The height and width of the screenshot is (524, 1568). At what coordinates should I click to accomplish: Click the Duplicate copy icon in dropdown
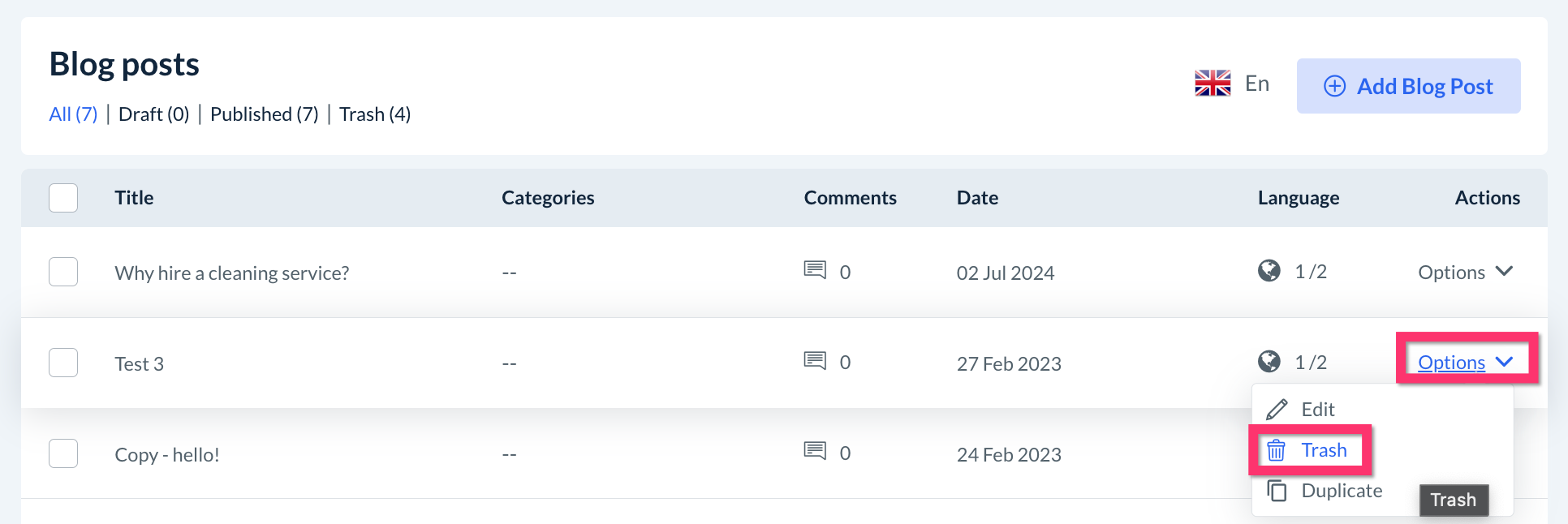(1277, 491)
